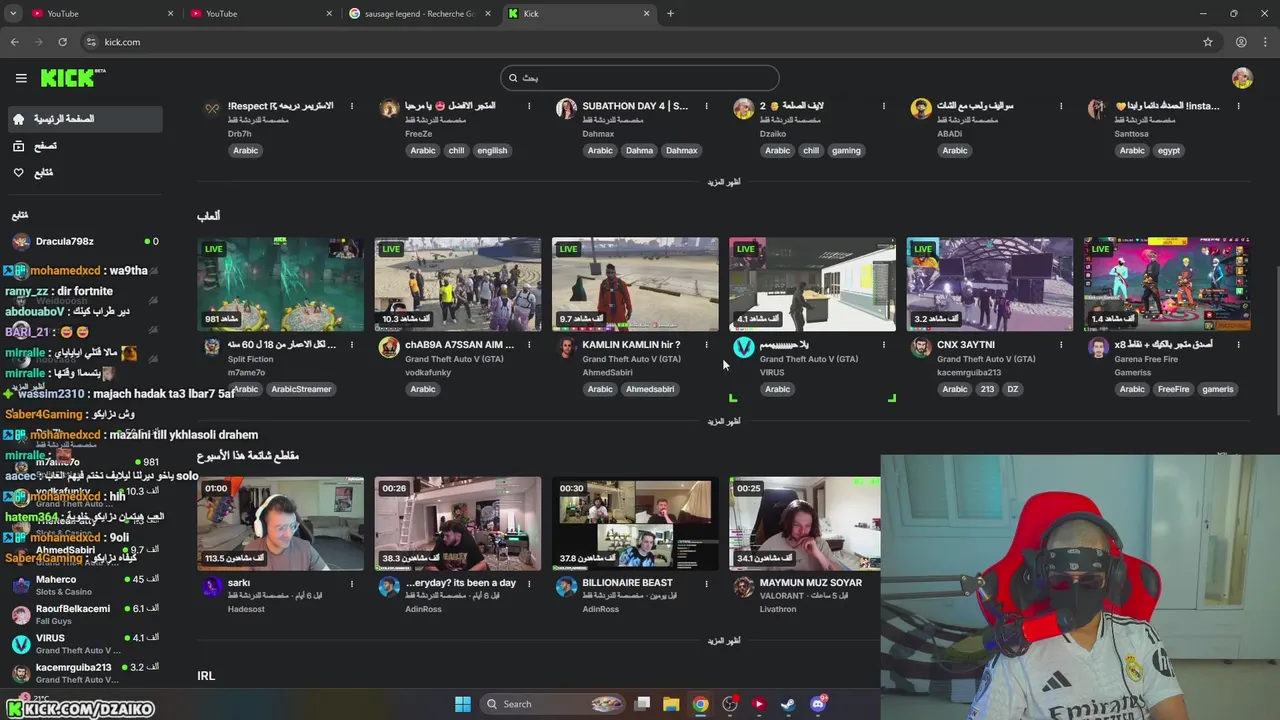This screenshot has width=1280, height=720.
Task: Open a new browser tab
Action: pos(670,14)
